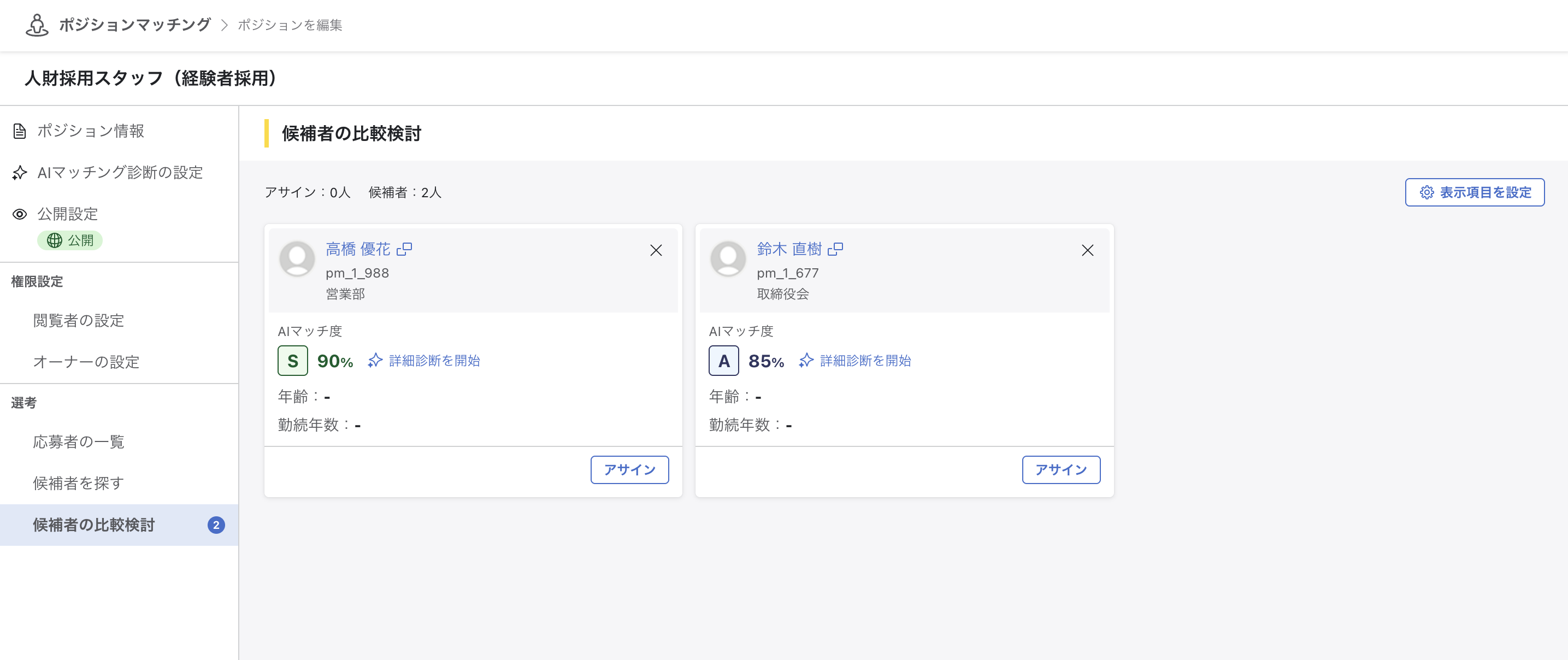Click sparkle icon in 鈴木 直樹 detailed diagnosis
1568x660 pixels.
806,361
